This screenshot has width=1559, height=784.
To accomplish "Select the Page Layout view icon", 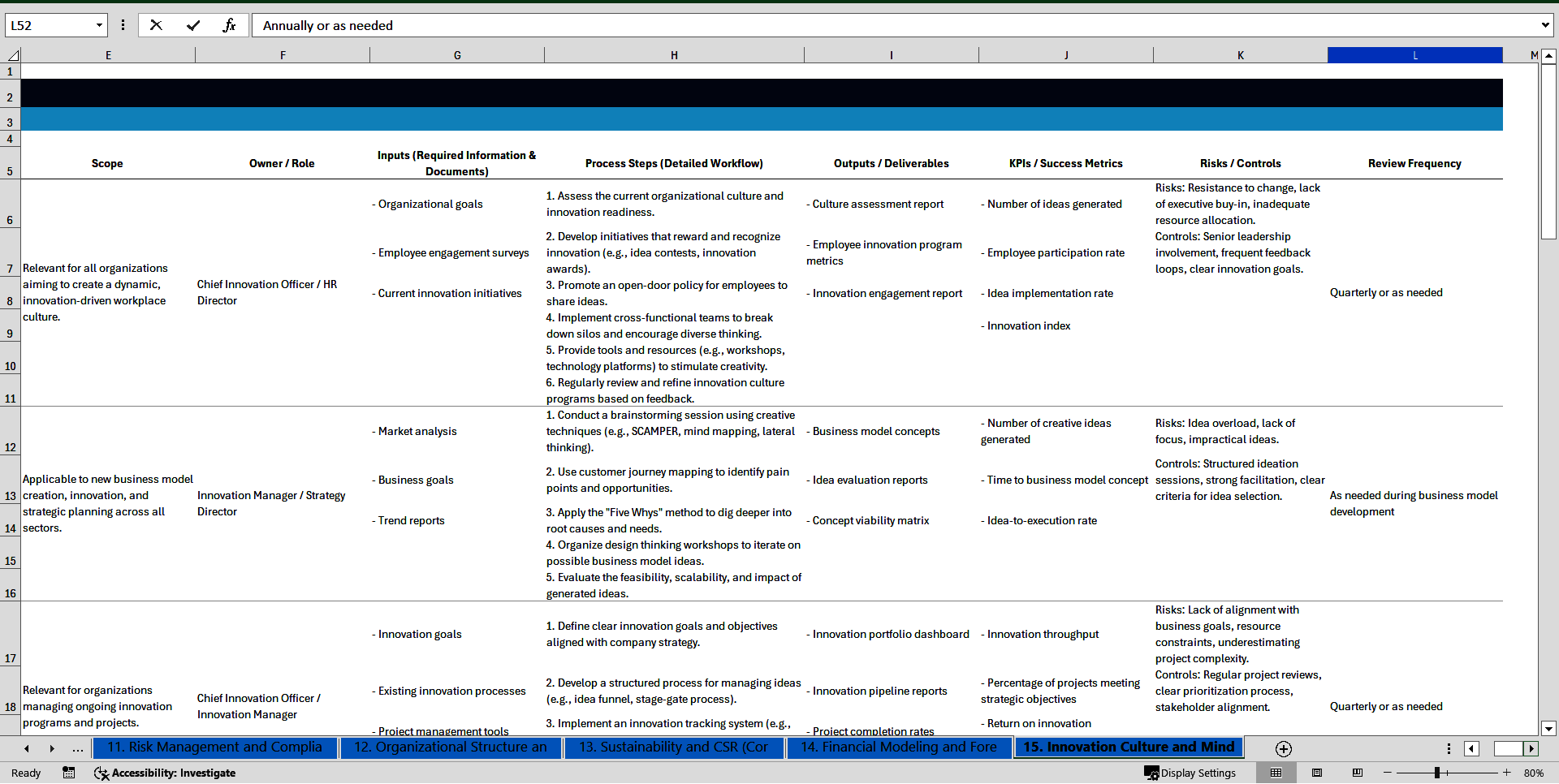I will click(1317, 773).
